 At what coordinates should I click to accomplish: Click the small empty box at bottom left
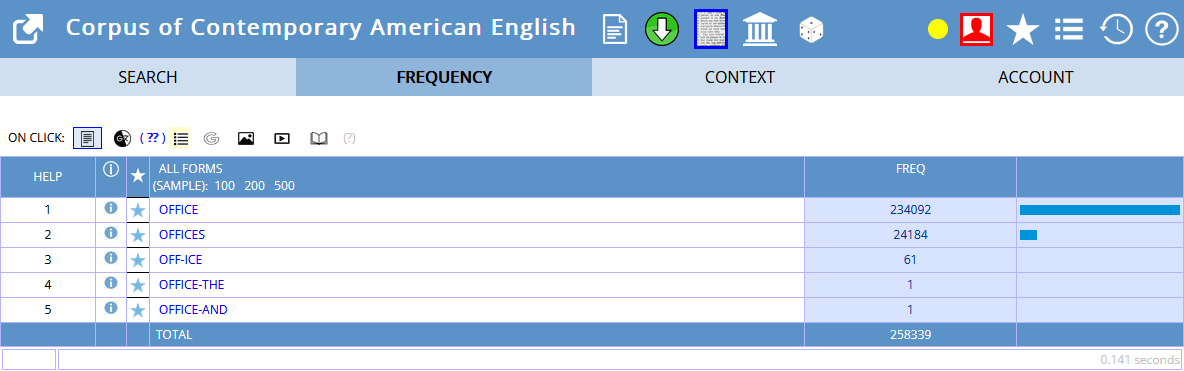point(29,360)
